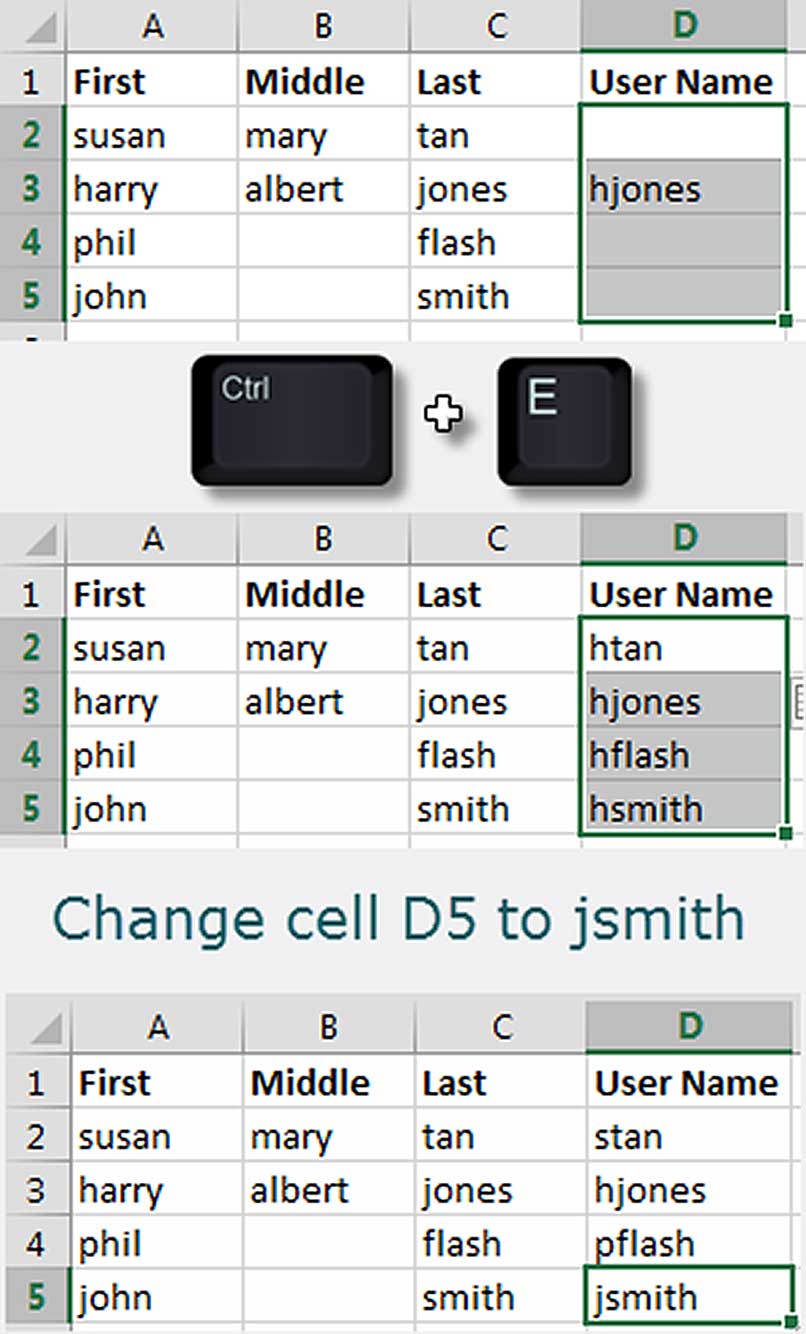Click the 'Change cell D5 to jsmith' text

coord(398,917)
